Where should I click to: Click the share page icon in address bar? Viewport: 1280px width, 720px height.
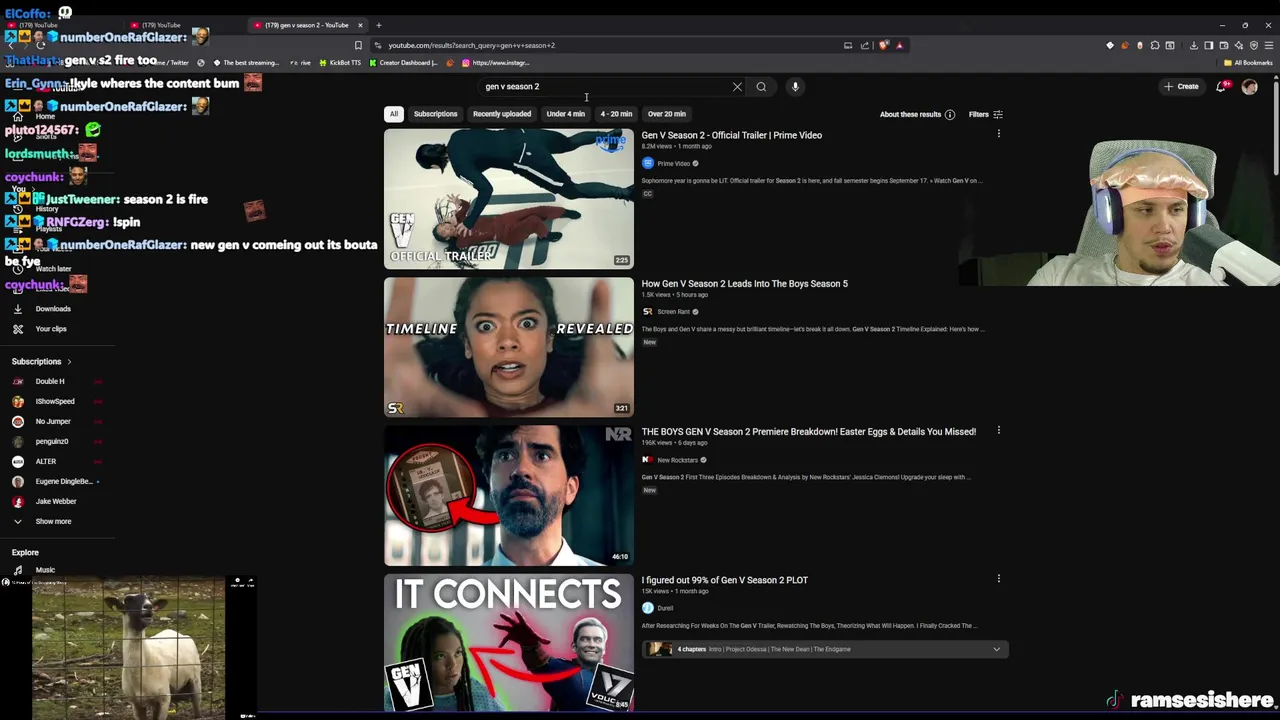point(865,45)
